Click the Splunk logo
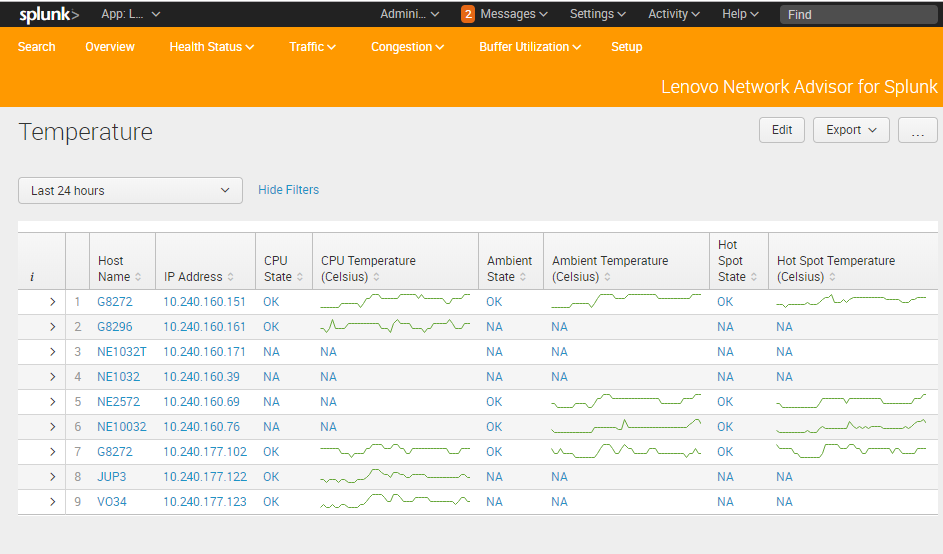 coord(49,14)
